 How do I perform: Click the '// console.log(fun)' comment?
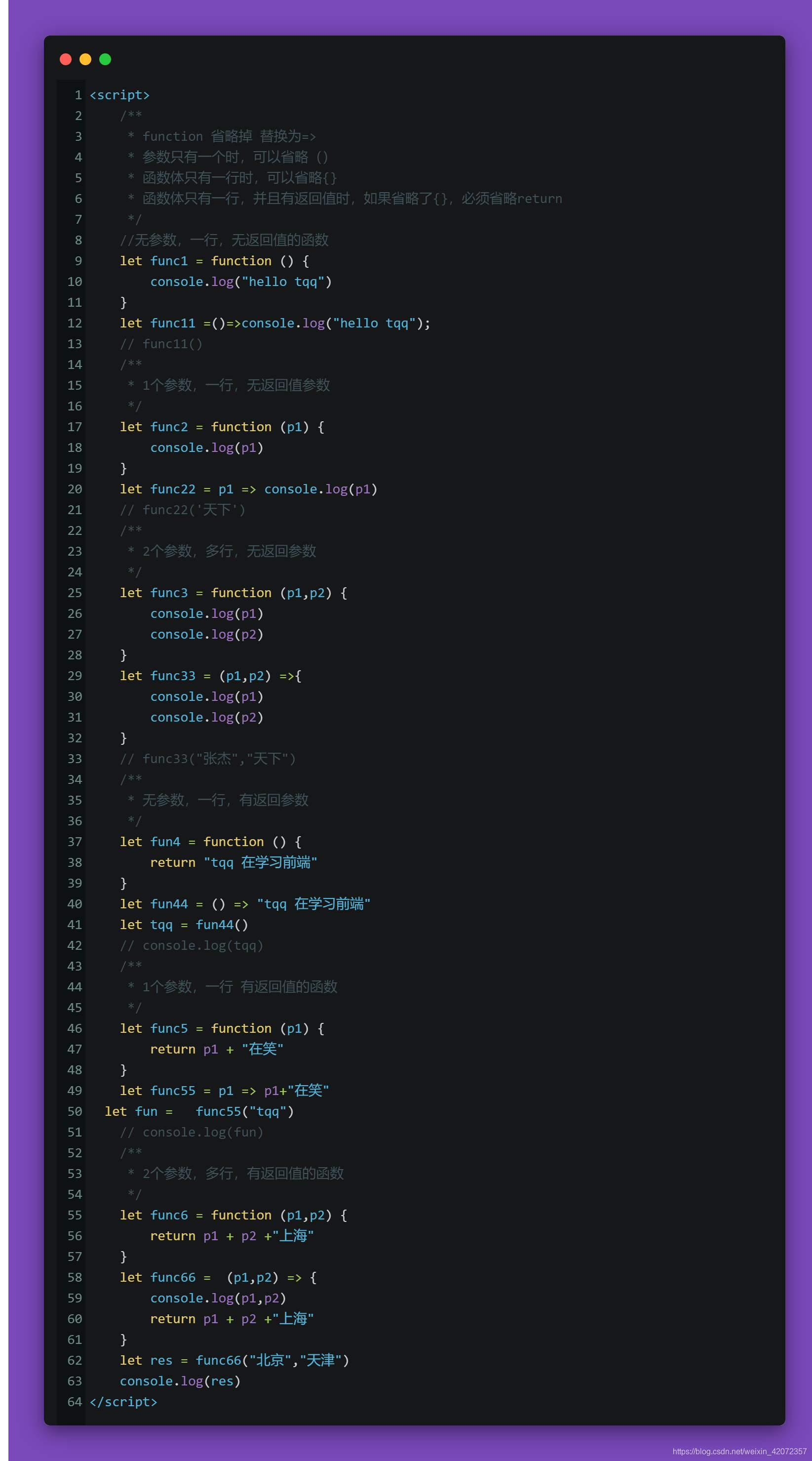click(192, 1132)
